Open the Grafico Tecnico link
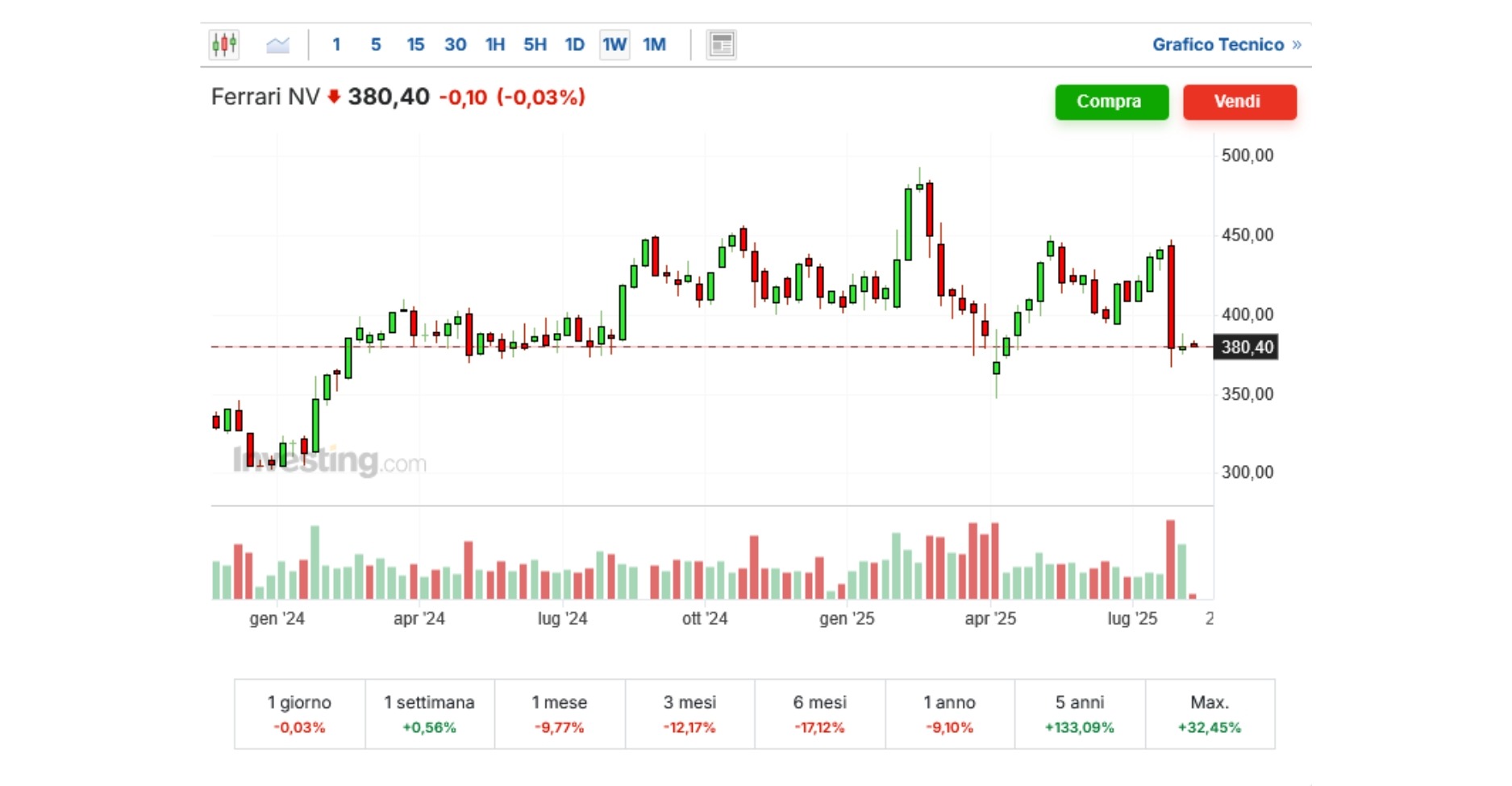Image resolution: width=1512 pixels, height=786 pixels. (1218, 44)
